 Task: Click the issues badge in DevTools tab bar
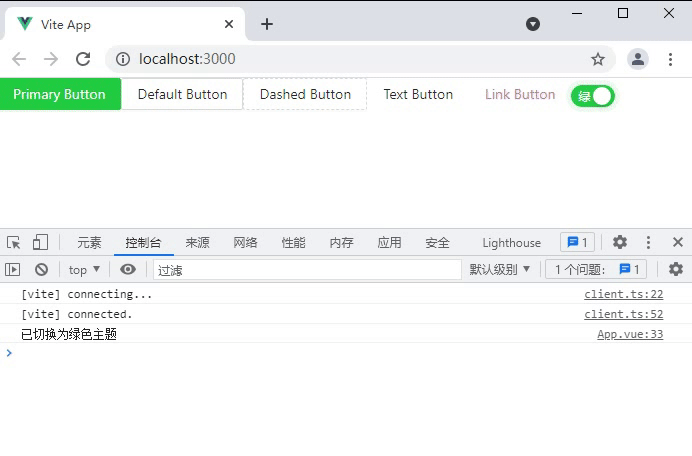point(577,242)
